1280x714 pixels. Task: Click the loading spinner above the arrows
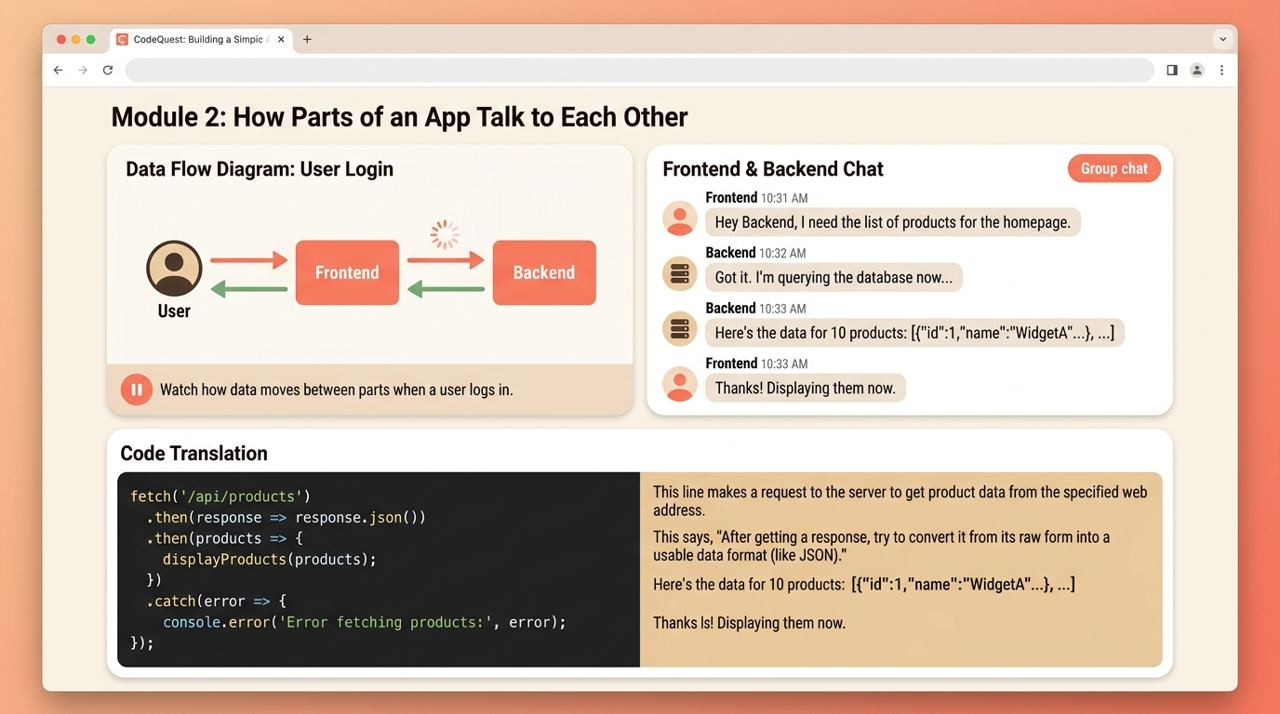[x=445, y=234]
